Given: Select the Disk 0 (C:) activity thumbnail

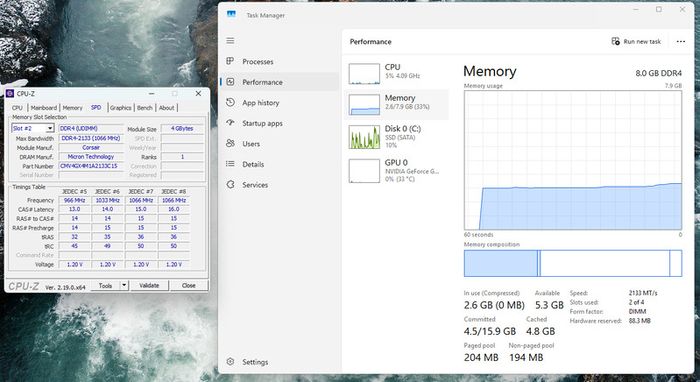Looking at the screenshot, I should 364,137.
